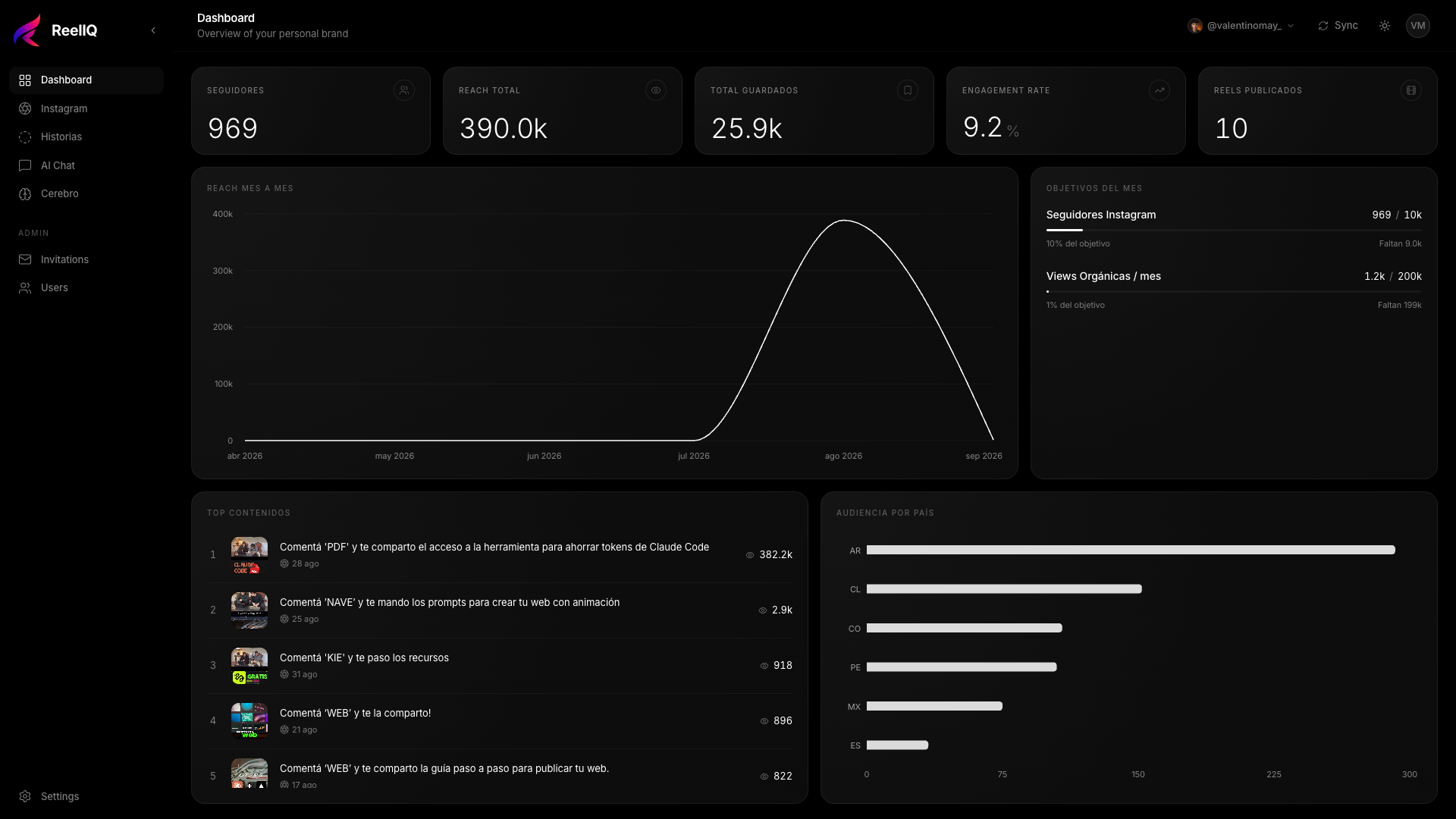
Task: Go to Historias in sidebar
Action: tap(86, 137)
